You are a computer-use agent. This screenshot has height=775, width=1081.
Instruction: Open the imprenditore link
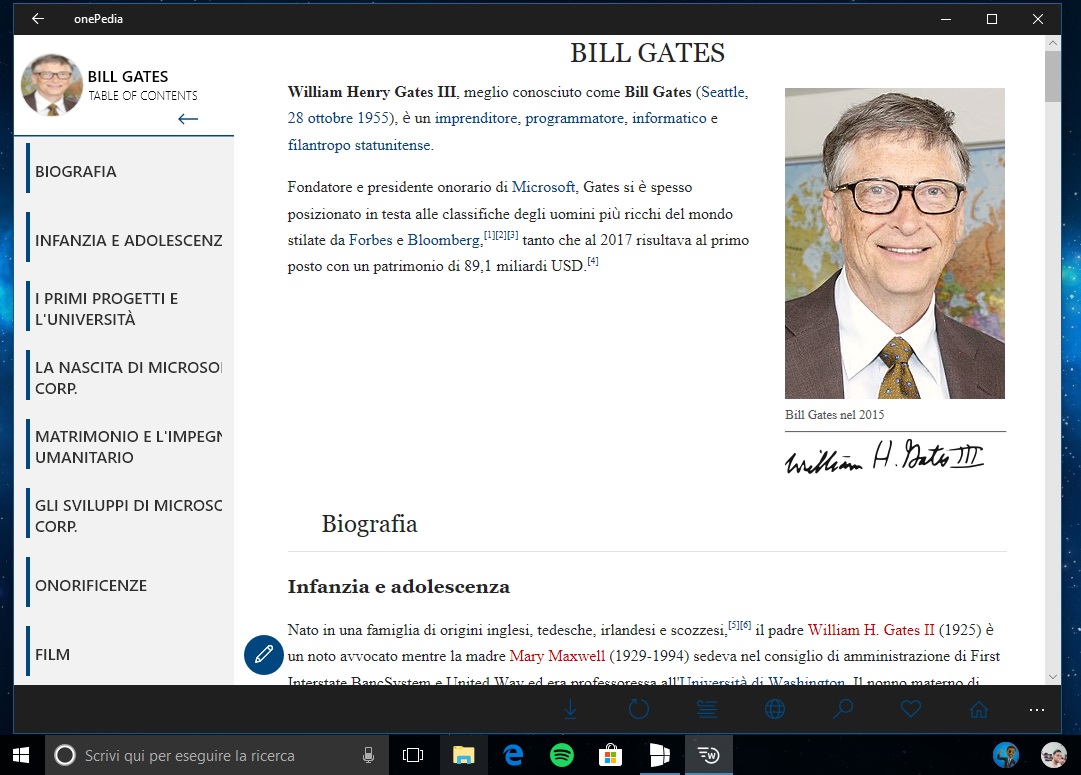[476, 118]
